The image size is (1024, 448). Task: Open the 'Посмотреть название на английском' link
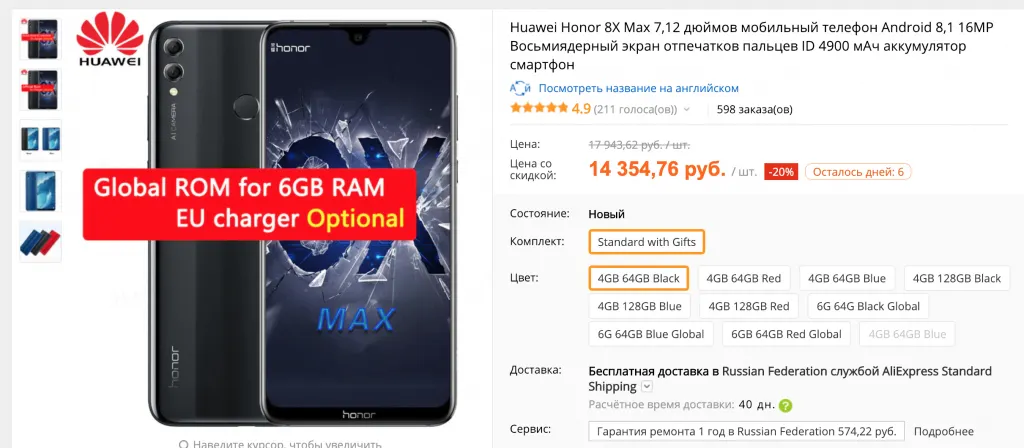click(x=639, y=88)
